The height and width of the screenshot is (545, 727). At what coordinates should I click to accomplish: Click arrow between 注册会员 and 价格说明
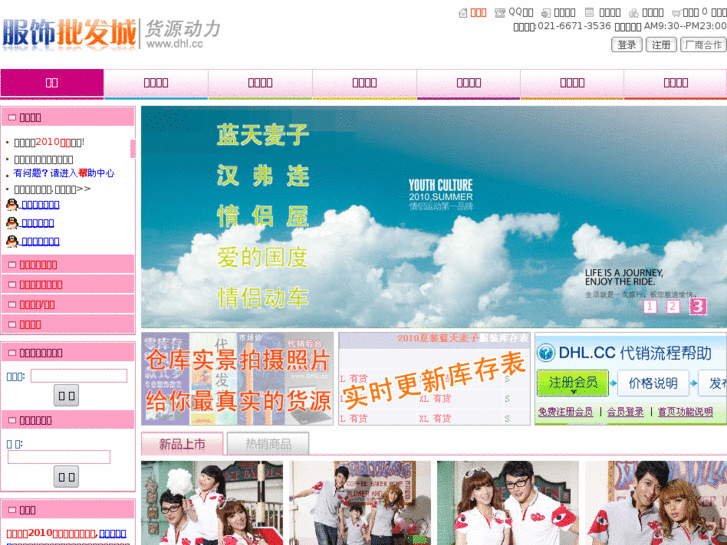click(x=613, y=383)
